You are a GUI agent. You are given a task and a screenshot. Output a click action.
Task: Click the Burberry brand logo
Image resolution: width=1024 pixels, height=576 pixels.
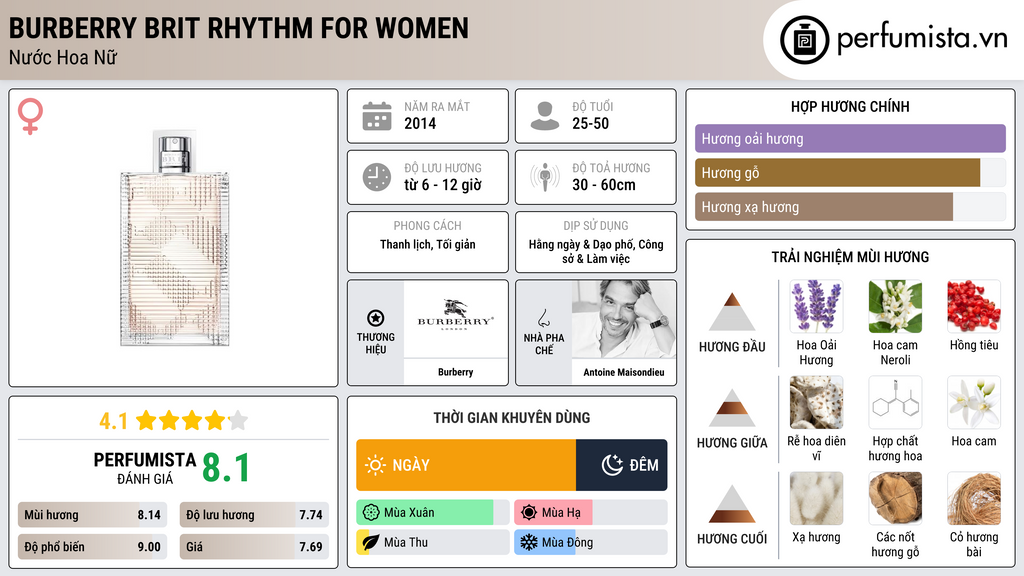455,320
